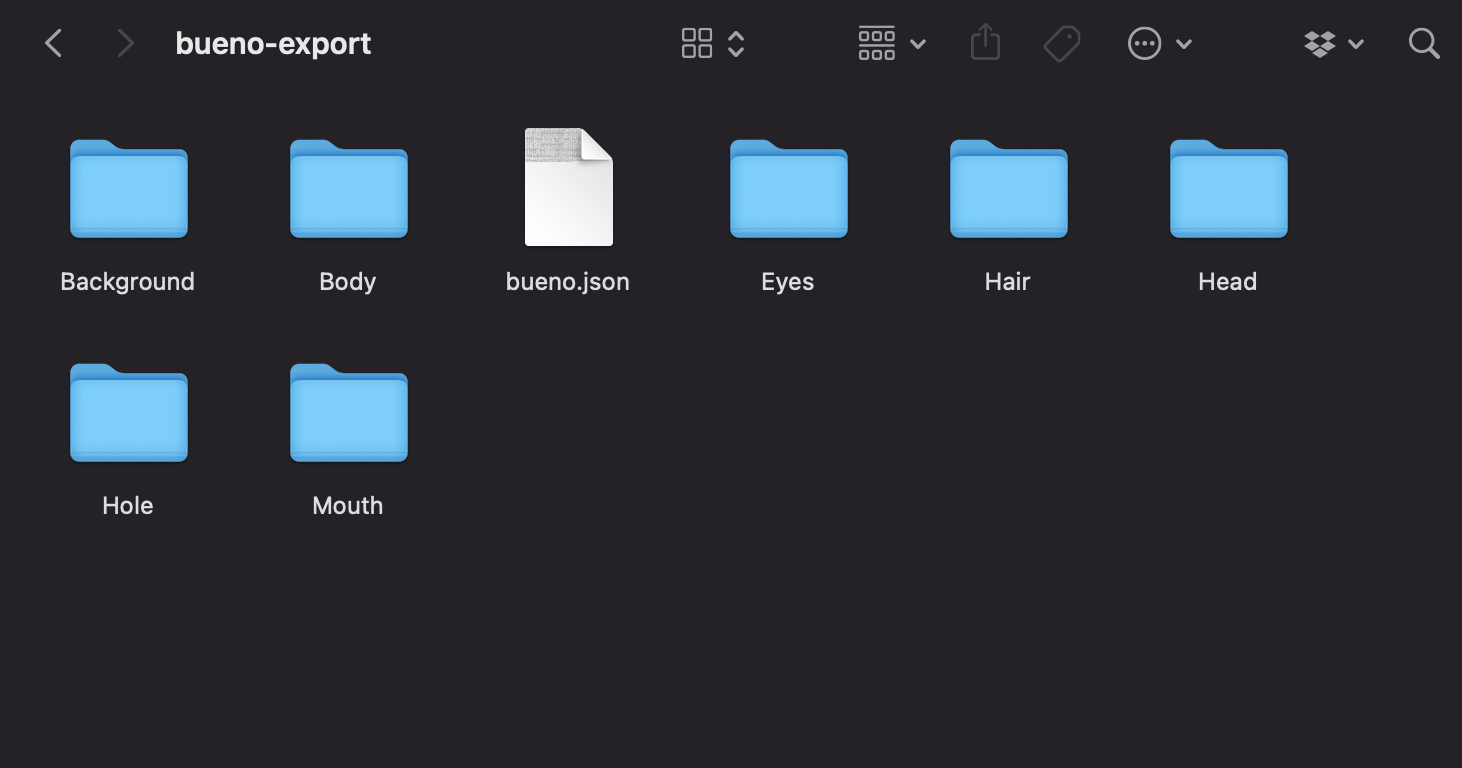
Task: Click the Share toolbar icon
Action: [985, 43]
